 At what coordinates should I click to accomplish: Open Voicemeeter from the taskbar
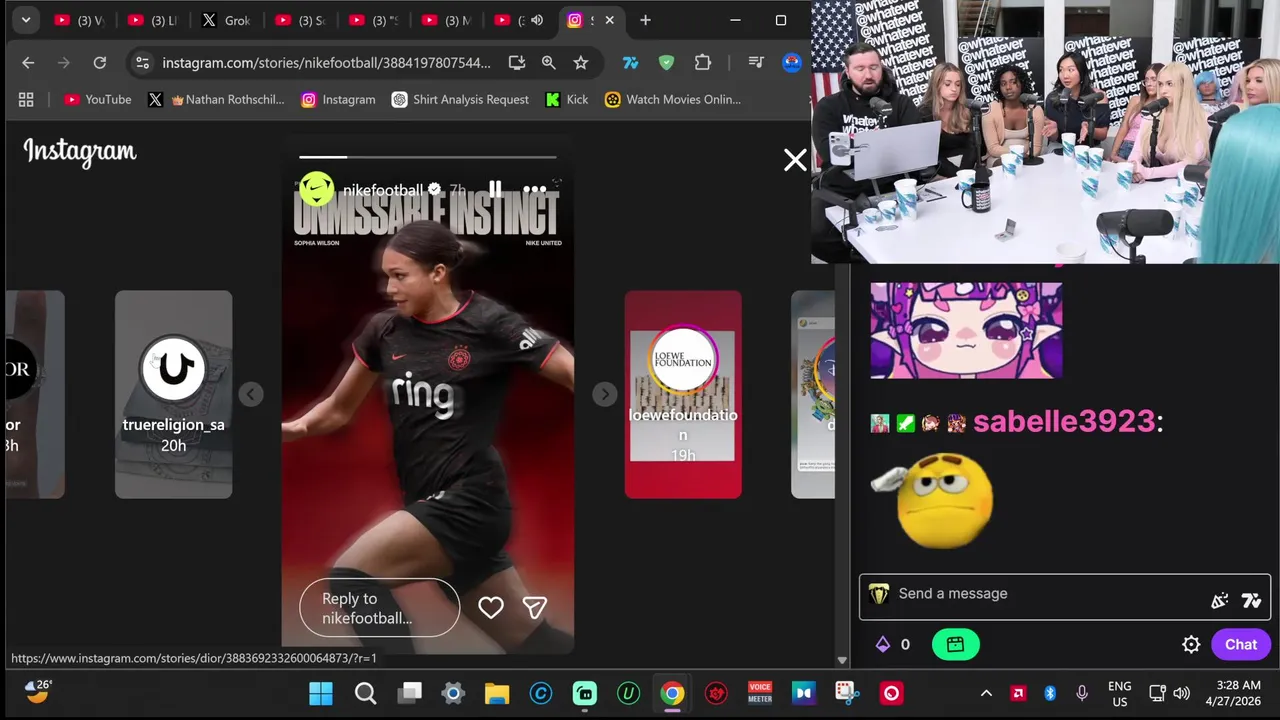[760, 693]
